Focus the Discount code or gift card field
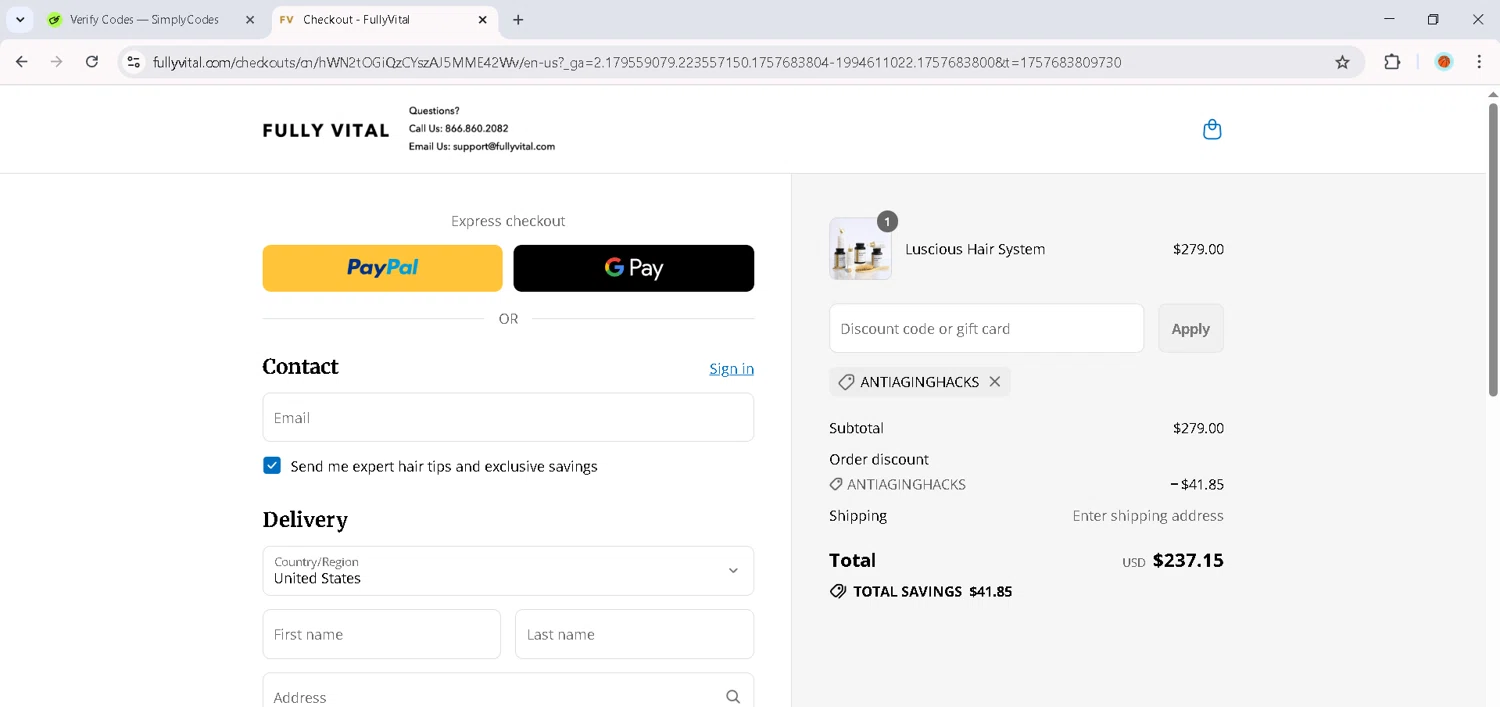Image resolution: width=1500 pixels, height=707 pixels. tap(986, 329)
